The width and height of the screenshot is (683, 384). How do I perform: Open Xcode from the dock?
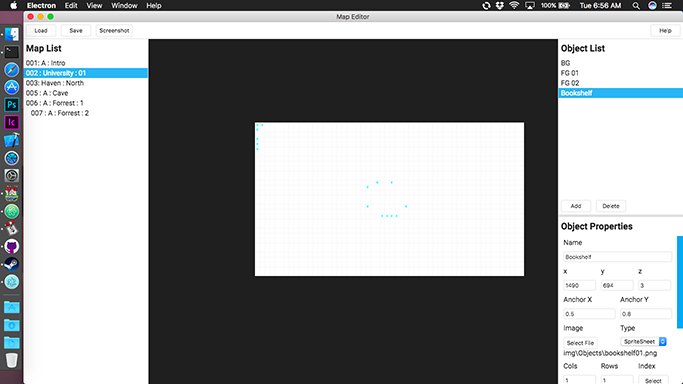12,140
